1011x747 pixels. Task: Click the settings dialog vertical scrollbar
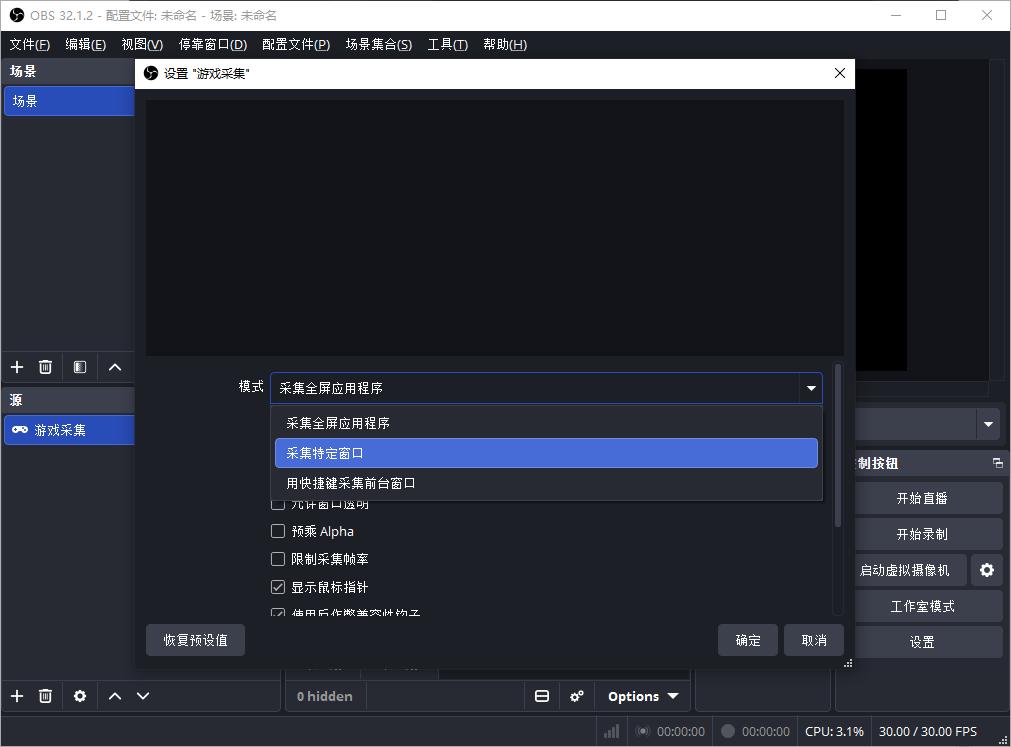[838, 445]
